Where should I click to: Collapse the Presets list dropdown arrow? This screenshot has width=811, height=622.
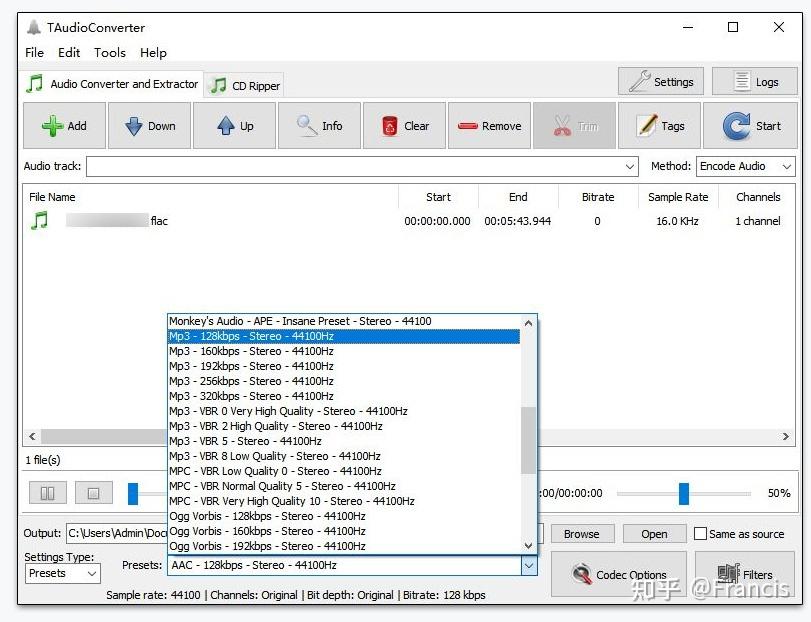click(x=529, y=566)
